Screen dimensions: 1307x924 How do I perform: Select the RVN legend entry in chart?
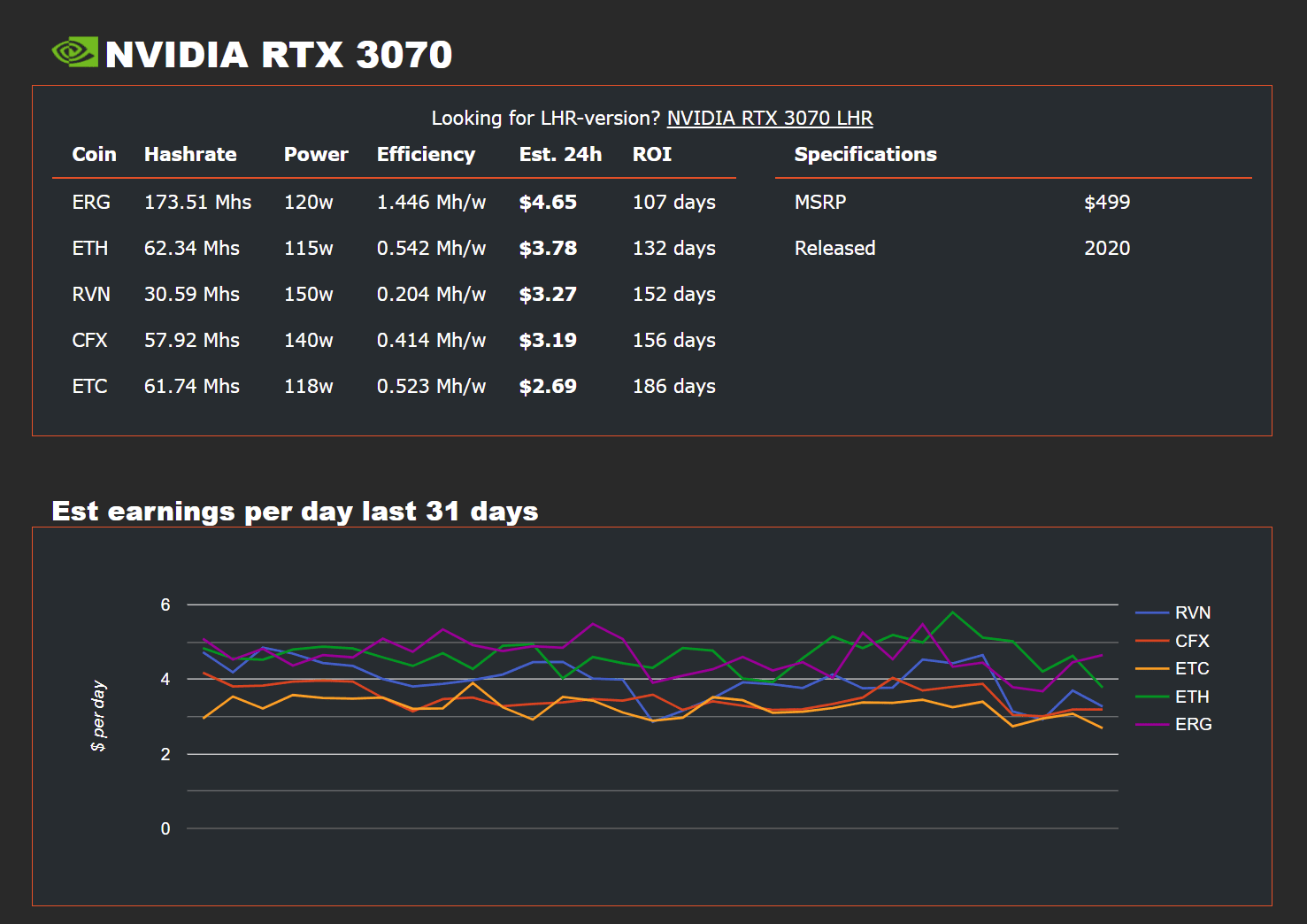click(x=1173, y=612)
